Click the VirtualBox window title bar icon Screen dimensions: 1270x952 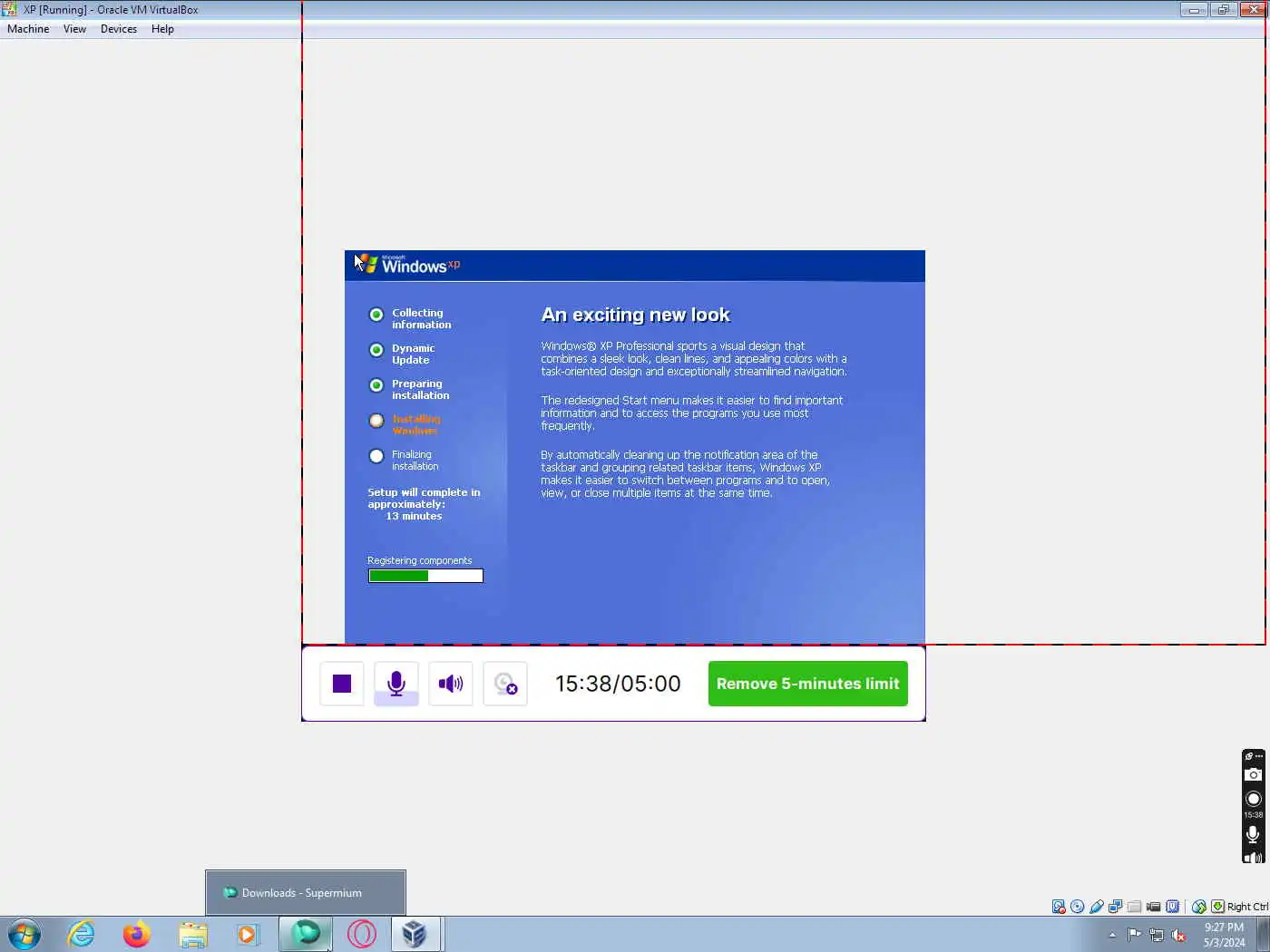[9, 9]
